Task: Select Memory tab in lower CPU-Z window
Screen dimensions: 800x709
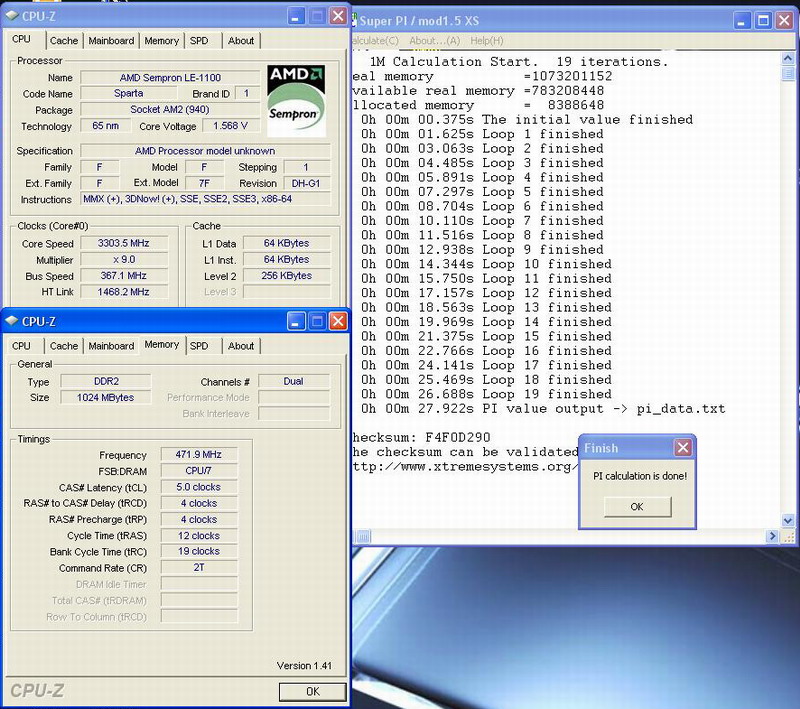Action: pos(161,345)
